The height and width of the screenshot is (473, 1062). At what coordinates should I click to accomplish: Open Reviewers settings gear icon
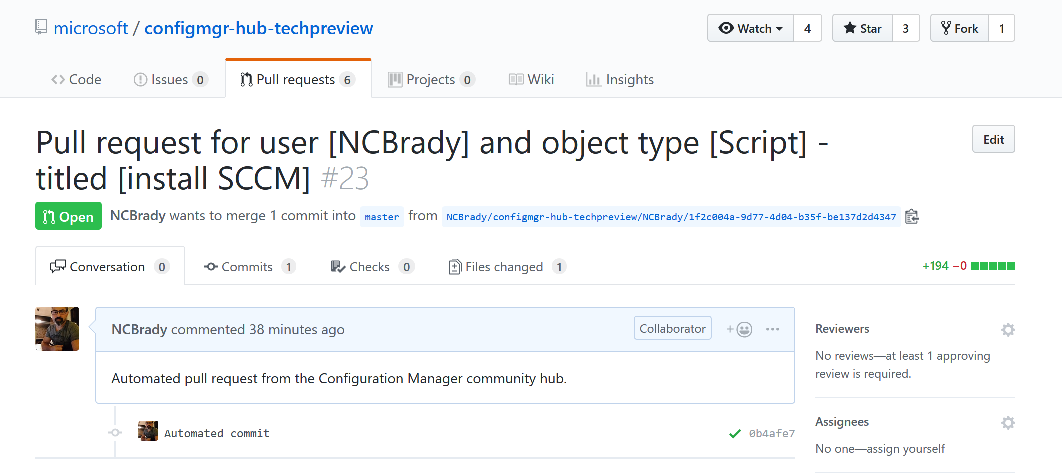point(1008,330)
